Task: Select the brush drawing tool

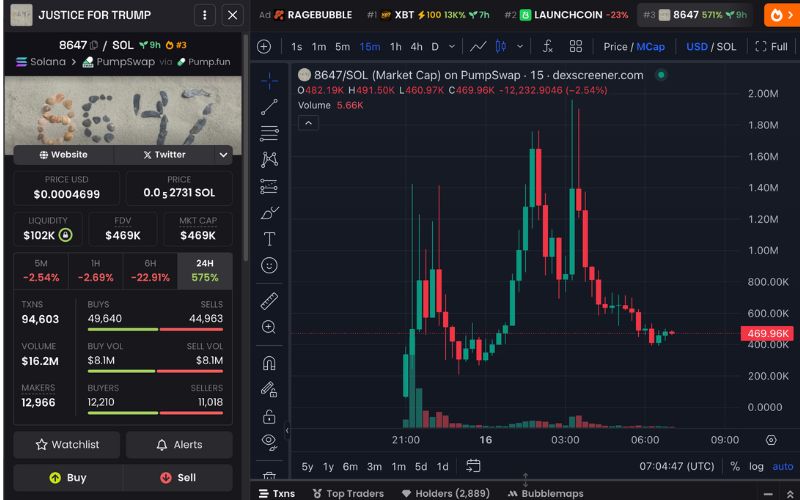Action: coord(269,213)
